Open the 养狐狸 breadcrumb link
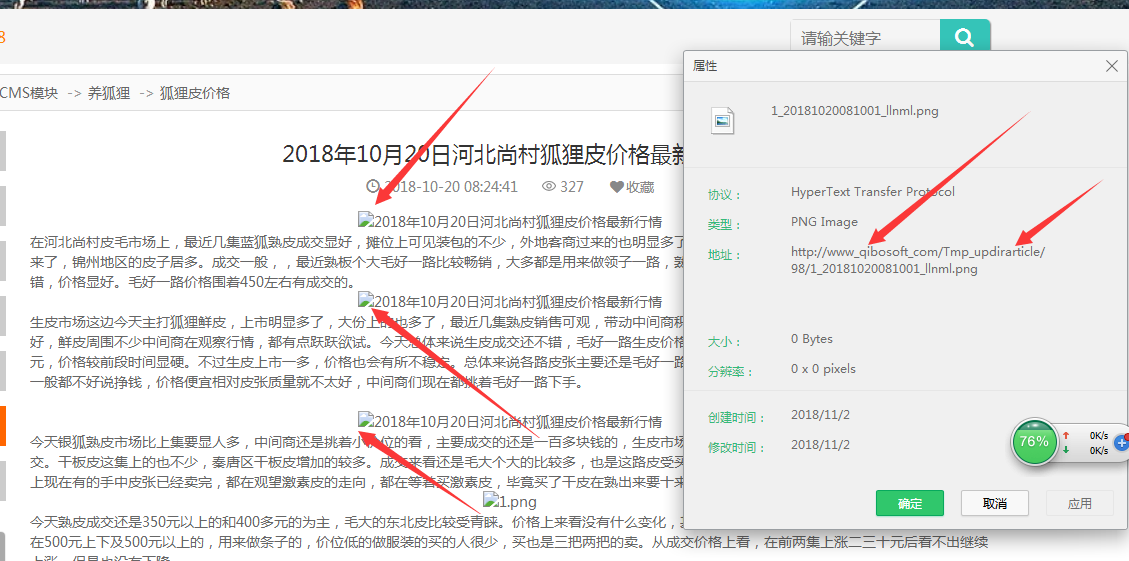1129x561 pixels. tap(109, 93)
